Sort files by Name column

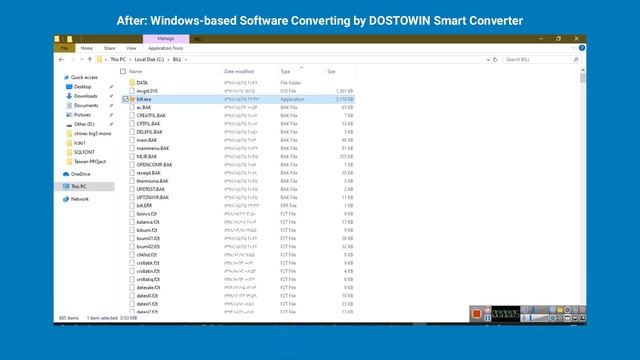point(136,71)
